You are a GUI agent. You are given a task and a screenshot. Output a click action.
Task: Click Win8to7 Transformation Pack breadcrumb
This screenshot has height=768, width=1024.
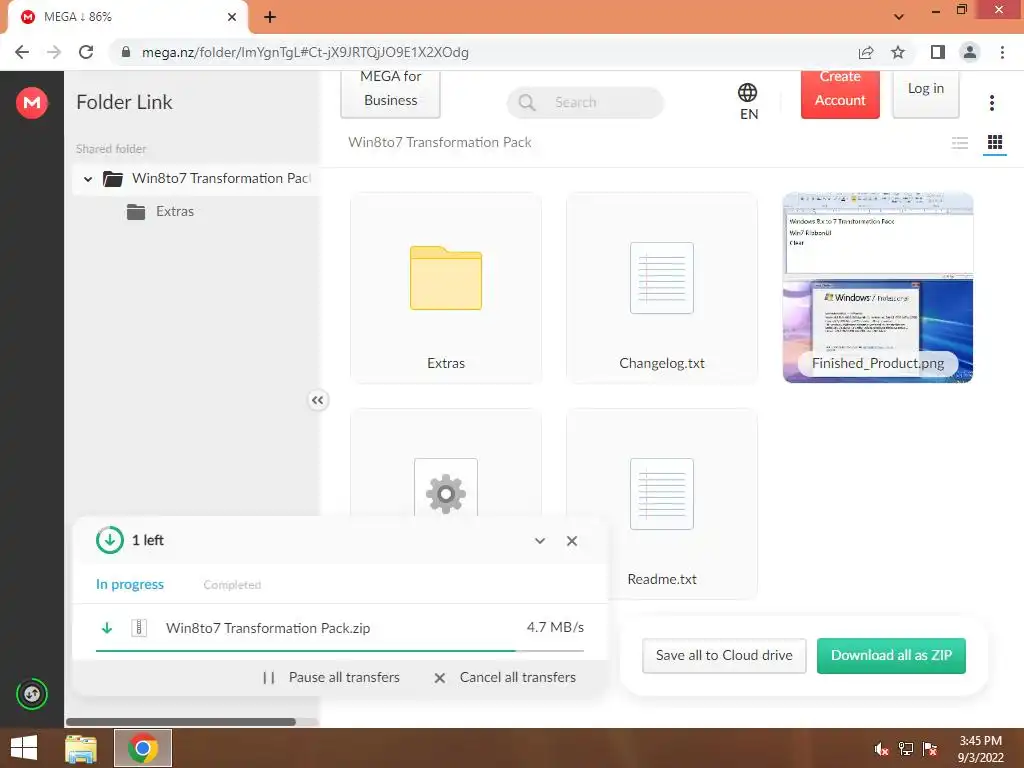pos(440,142)
